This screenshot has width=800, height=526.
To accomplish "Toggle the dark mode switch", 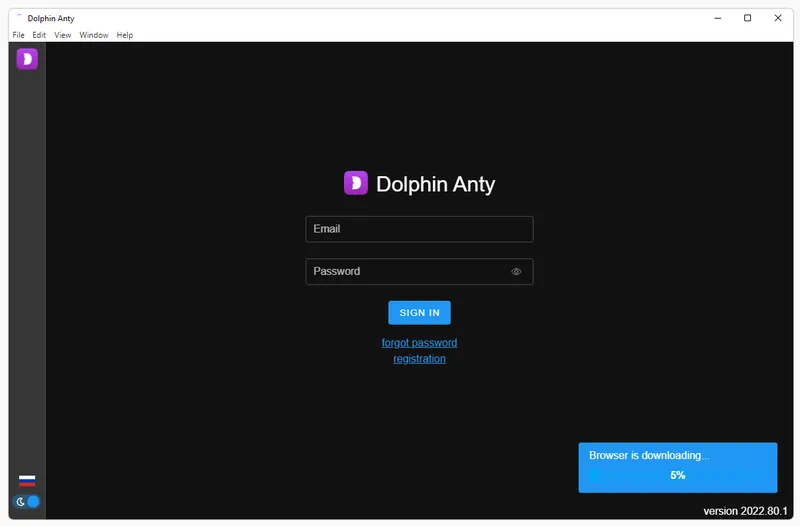I will coord(27,502).
